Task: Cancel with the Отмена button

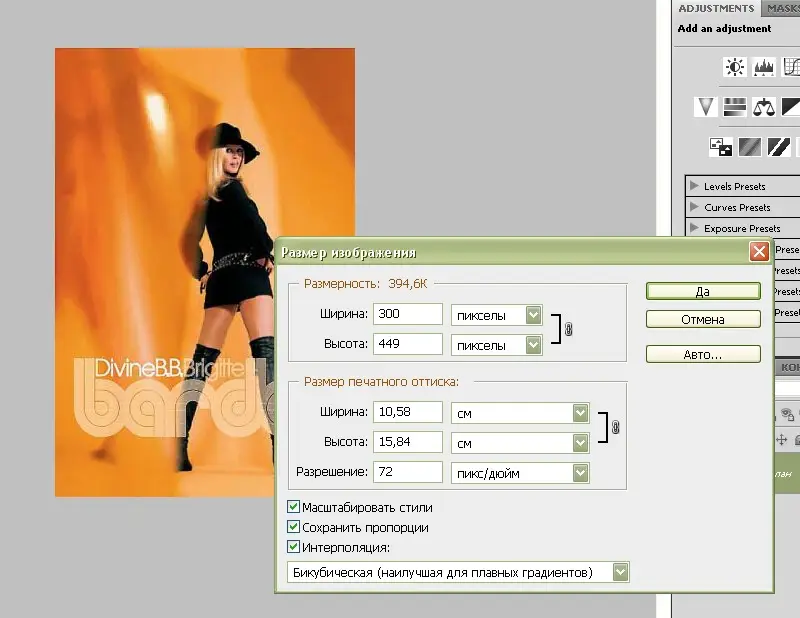Action: (703, 319)
